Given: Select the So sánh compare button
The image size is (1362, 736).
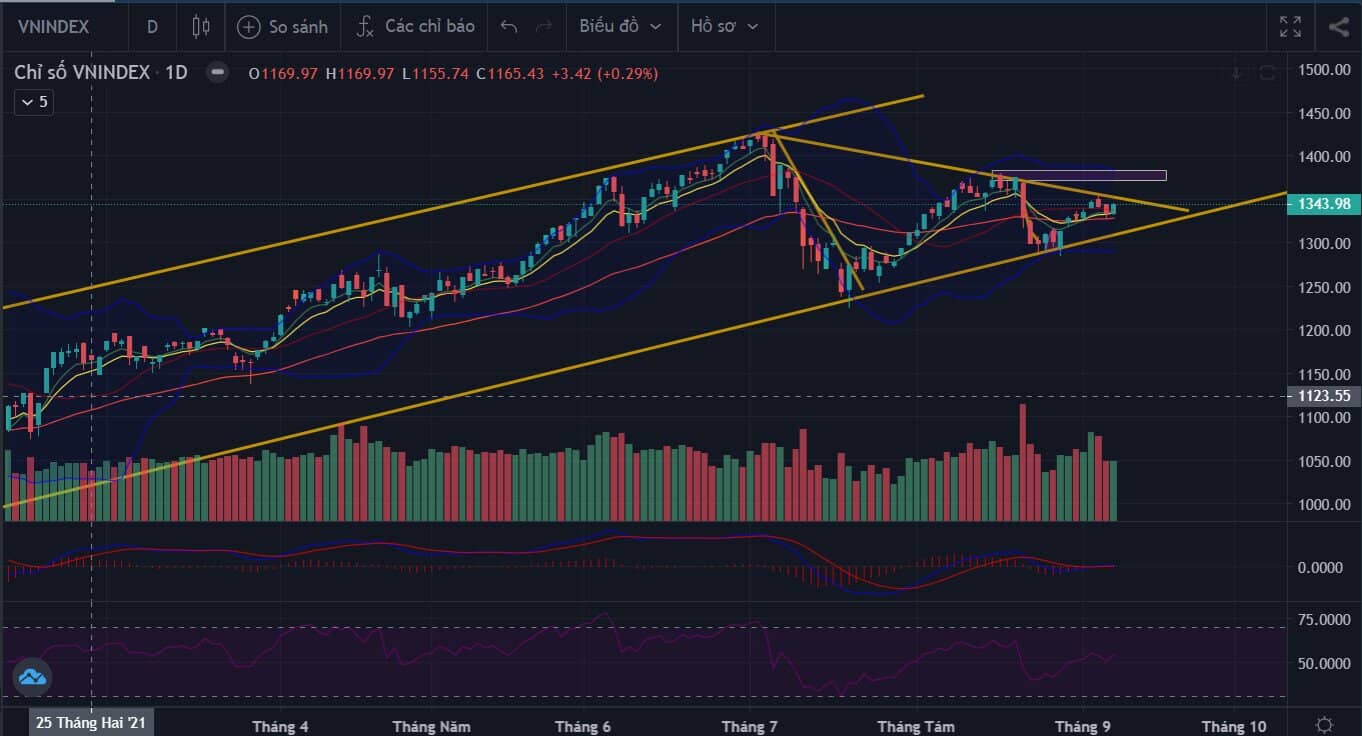Looking at the screenshot, I should coord(283,27).
